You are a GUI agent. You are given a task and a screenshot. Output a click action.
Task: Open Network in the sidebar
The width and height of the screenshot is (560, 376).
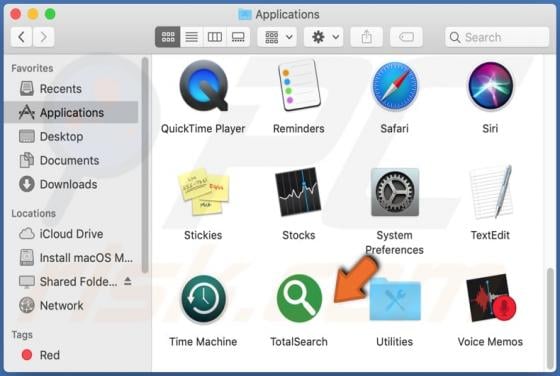71,306
